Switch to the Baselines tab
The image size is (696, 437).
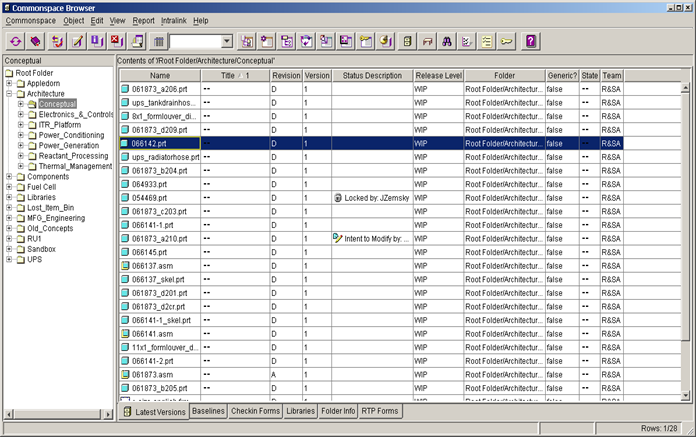coord(208,411)
